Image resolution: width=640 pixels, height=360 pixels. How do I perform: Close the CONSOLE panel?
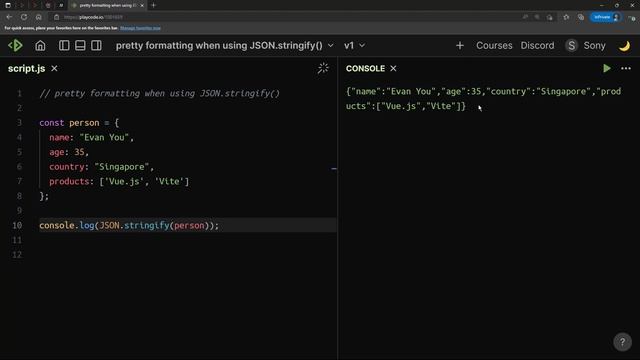coord(393,68)
